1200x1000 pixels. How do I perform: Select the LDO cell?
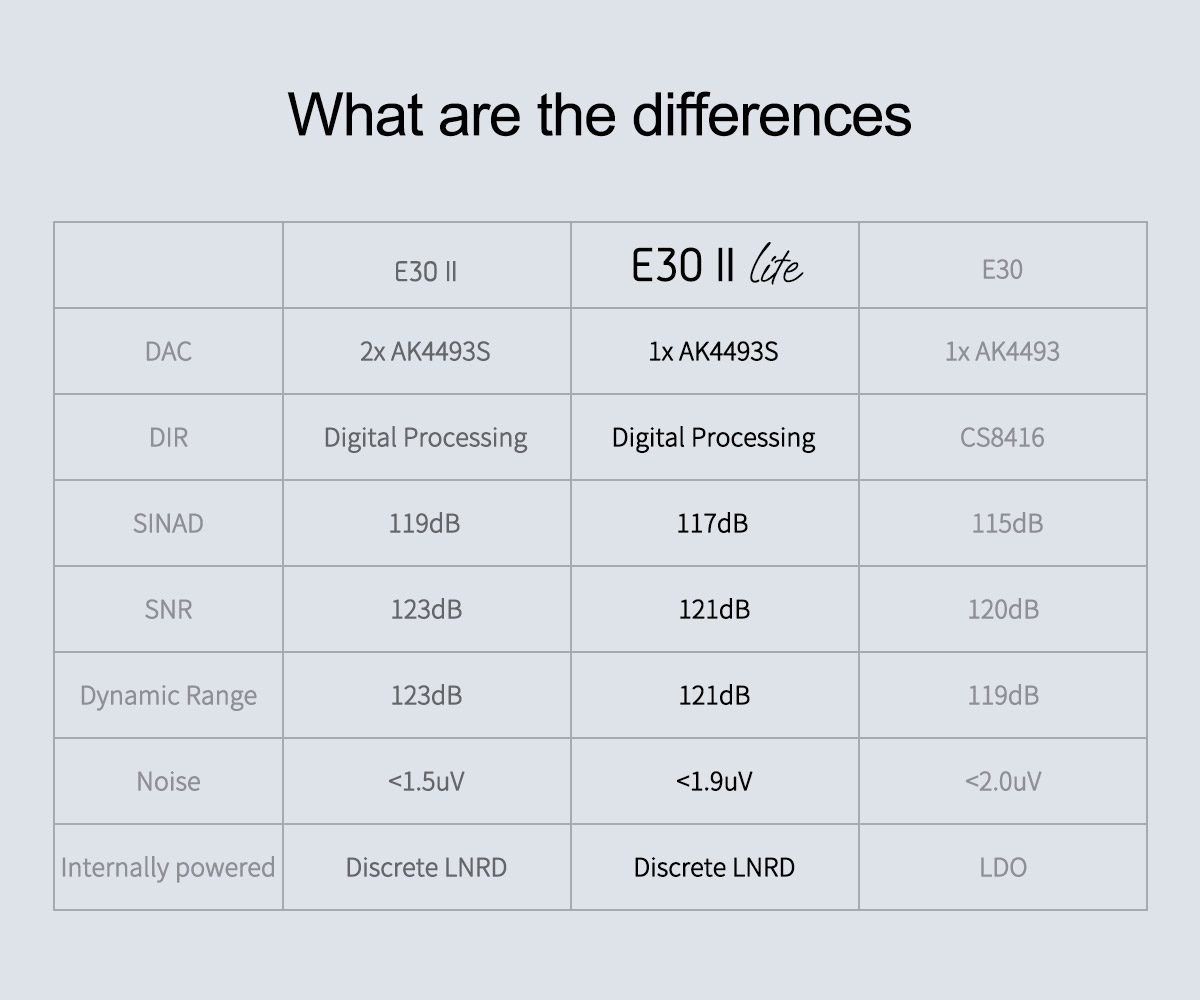pos(1003,868)
